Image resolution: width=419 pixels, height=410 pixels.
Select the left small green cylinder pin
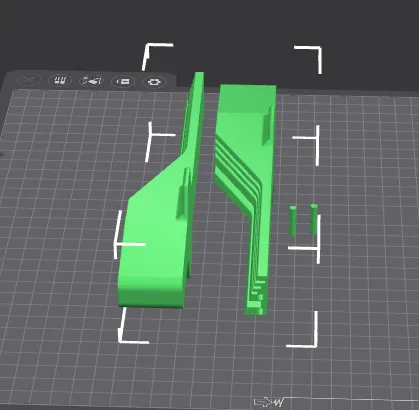coord(293,221)
